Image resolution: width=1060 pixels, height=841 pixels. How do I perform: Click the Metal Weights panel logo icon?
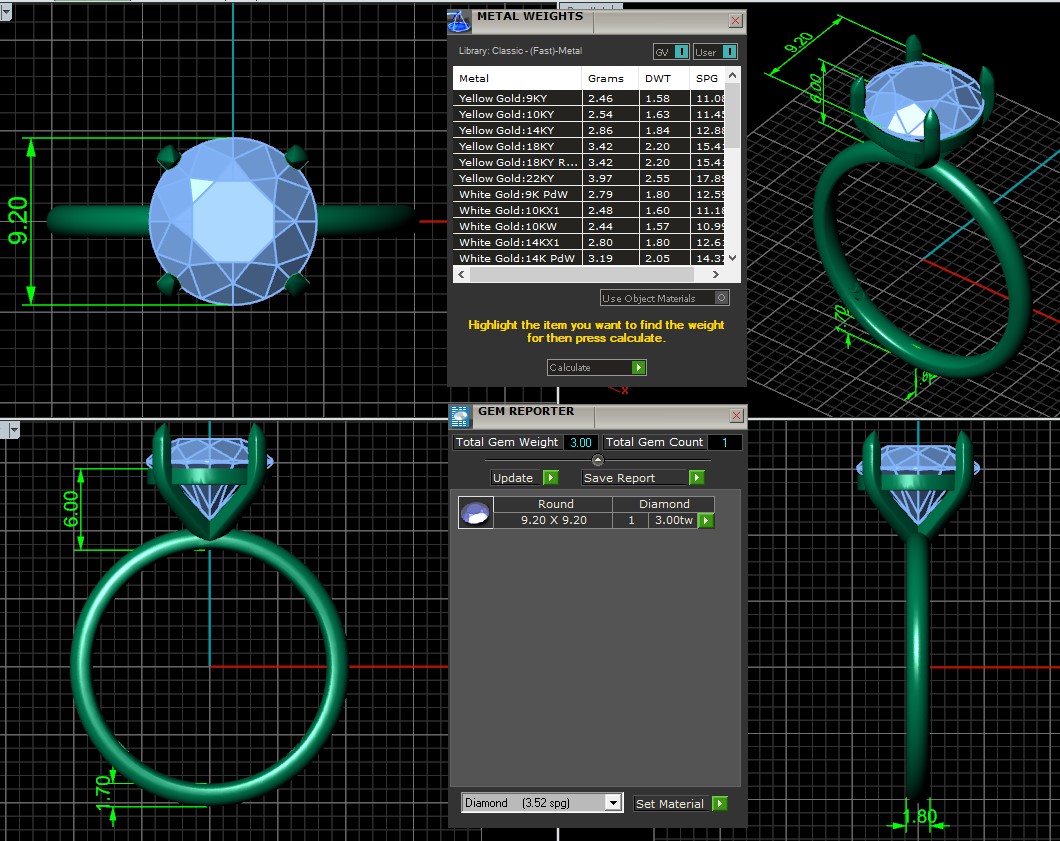coord(459,21)
